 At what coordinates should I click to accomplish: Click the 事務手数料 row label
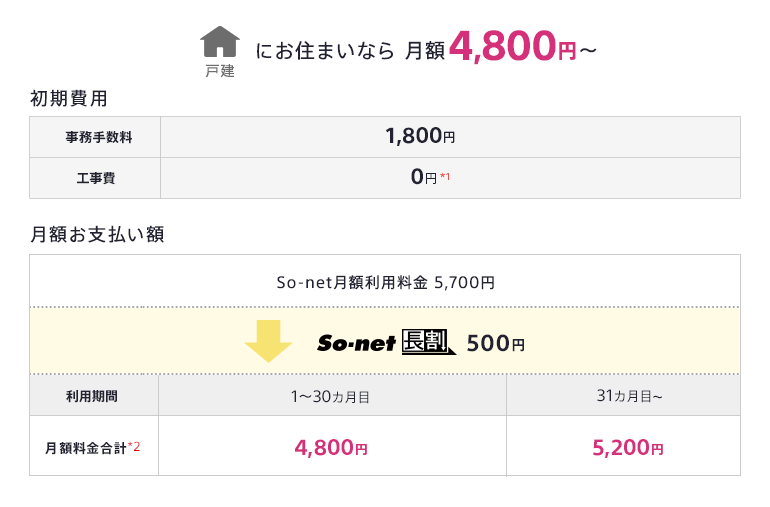95,137
